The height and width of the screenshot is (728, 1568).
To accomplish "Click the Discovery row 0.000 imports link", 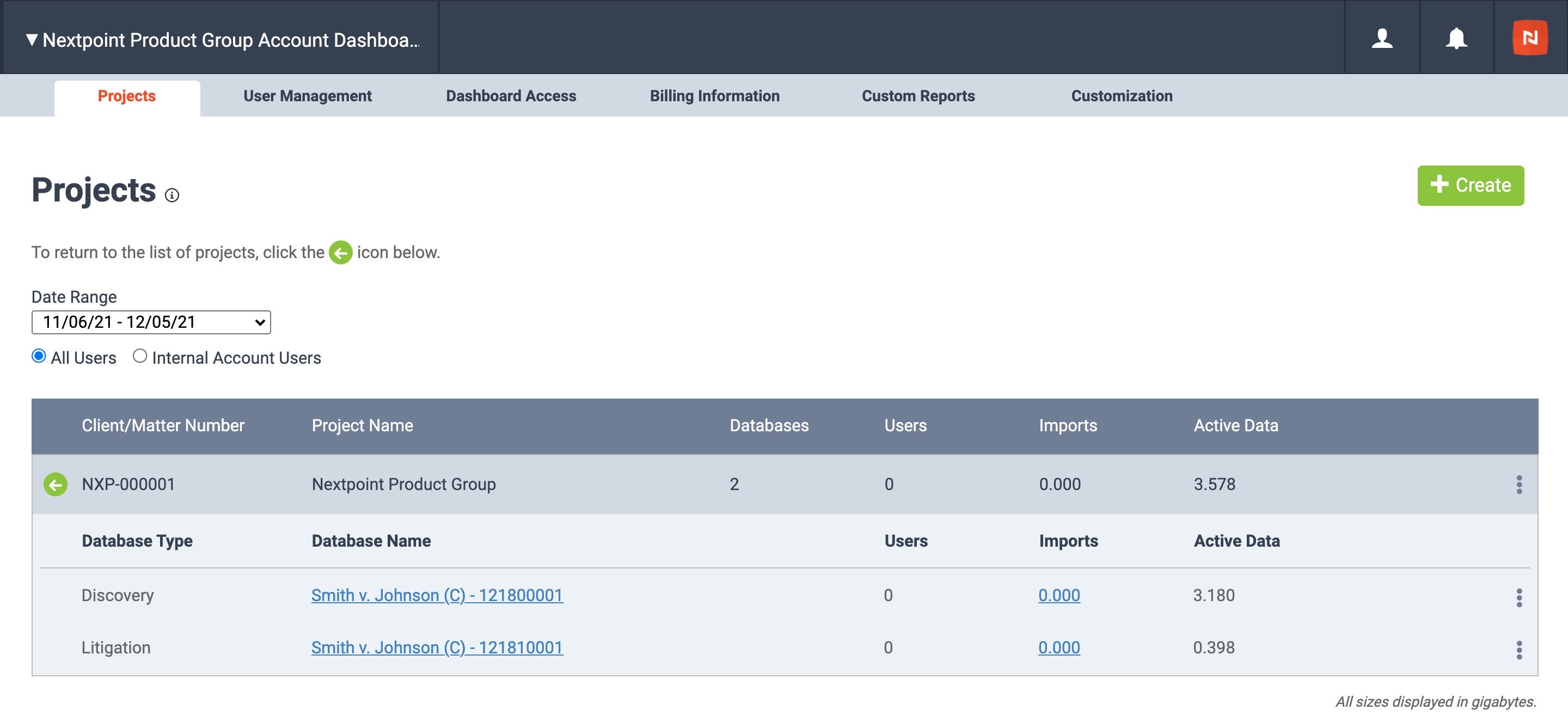I will point(1058,595).
